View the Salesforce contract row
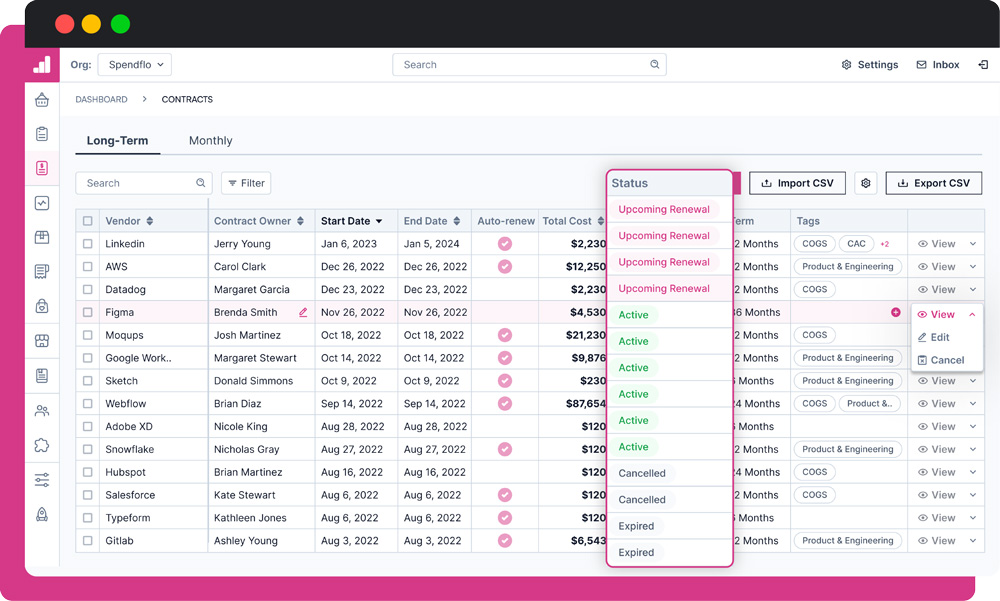This screenshot has width=1000, height=601. click(936, 495)
